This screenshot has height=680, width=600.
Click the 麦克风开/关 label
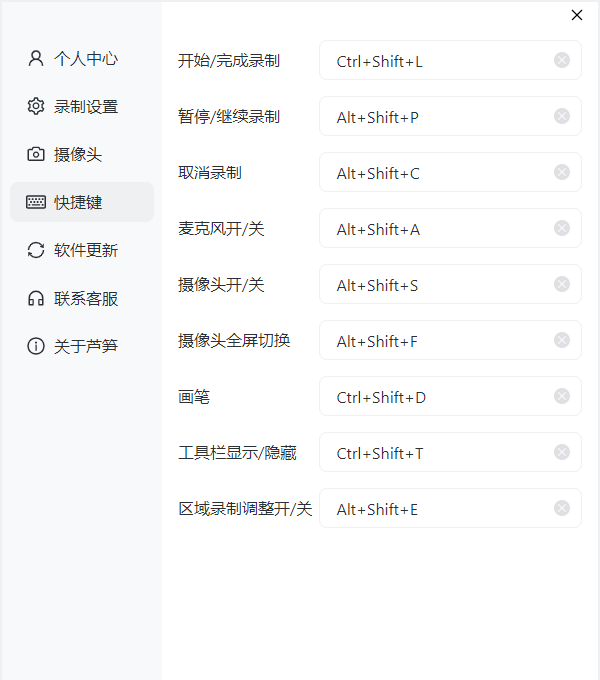221,229
